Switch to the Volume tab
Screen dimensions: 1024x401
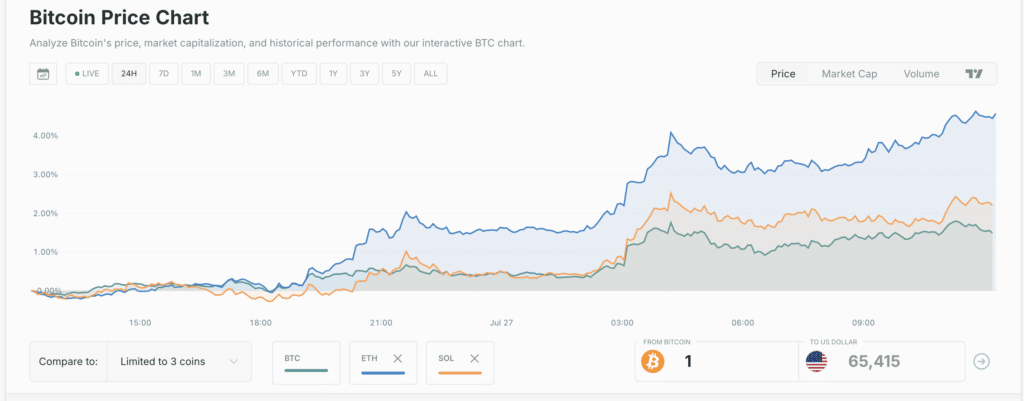coord(921,74)
